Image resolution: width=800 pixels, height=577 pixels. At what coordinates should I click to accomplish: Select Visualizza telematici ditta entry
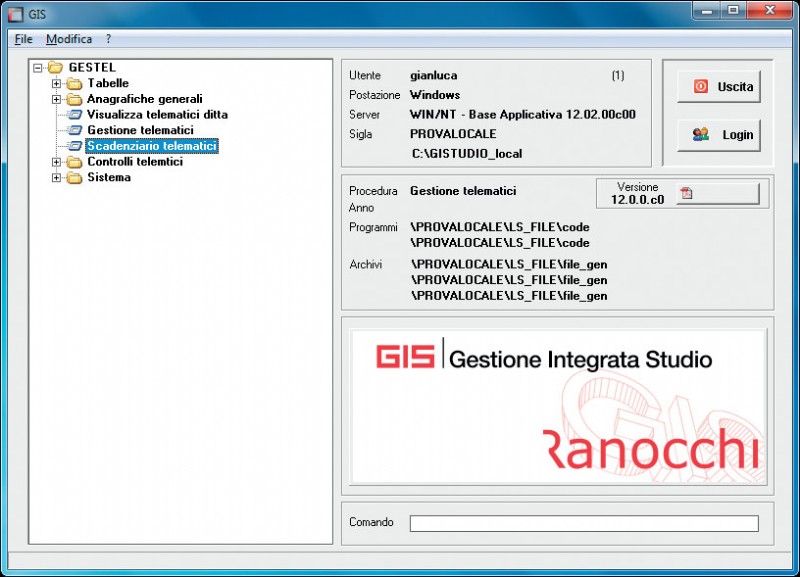[157, 114]
